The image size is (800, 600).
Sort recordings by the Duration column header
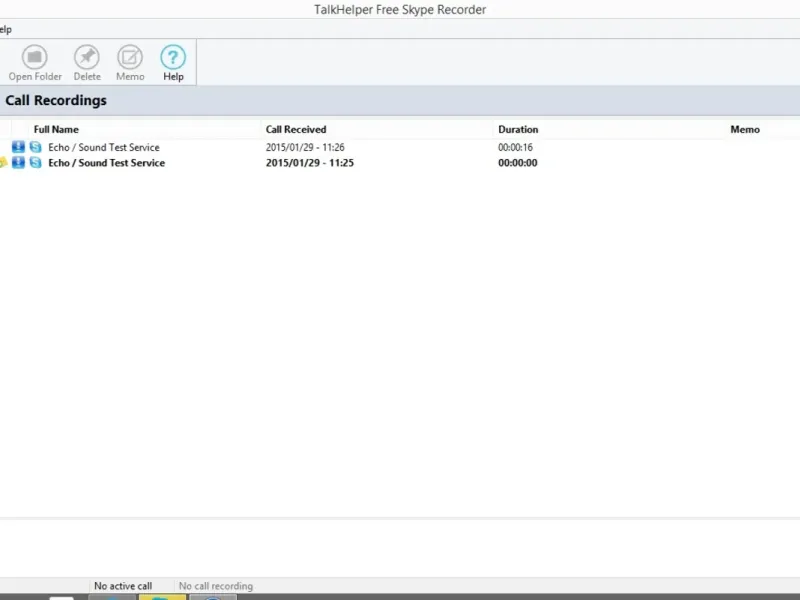click(x=518, y=130)
